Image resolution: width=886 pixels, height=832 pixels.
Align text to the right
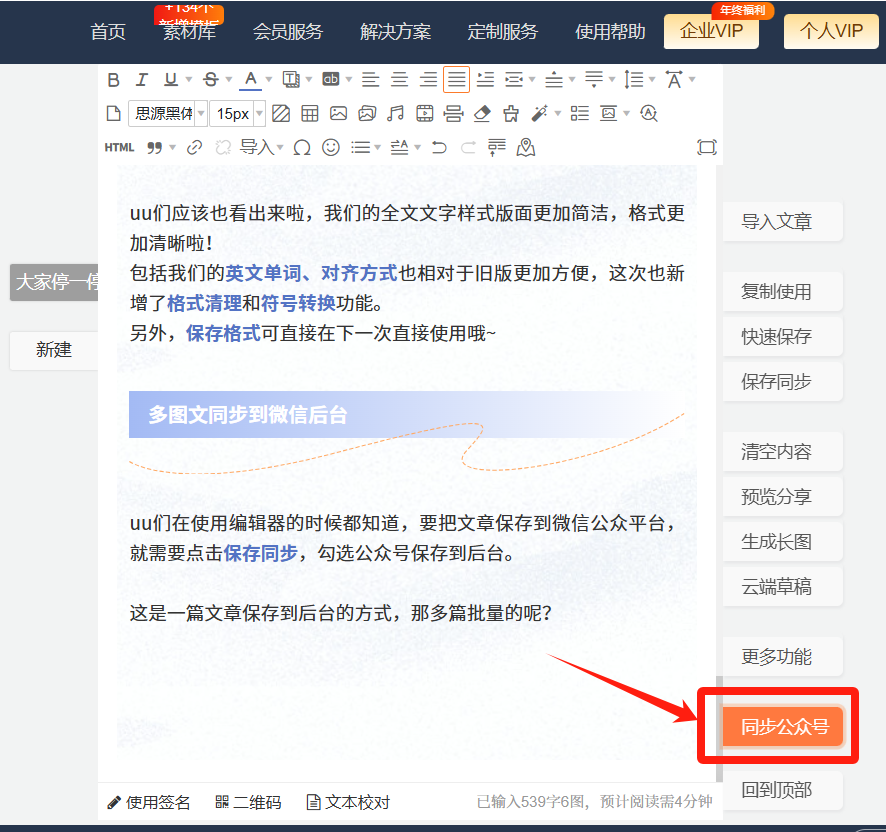point(428,80)
